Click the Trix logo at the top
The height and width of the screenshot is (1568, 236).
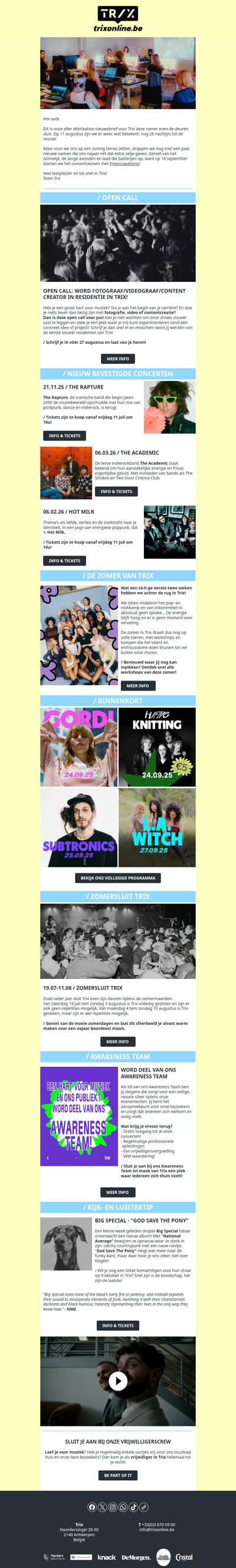pyautogui.click(x=118, y=19)
